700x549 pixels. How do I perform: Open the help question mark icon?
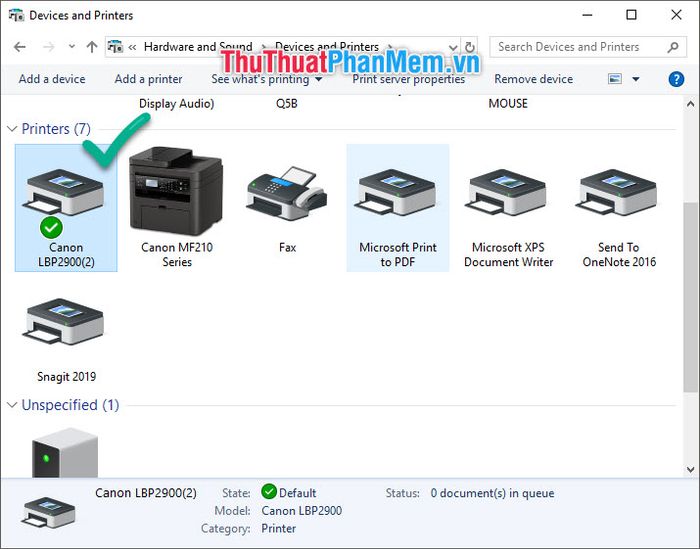click(x=676, y=79)
